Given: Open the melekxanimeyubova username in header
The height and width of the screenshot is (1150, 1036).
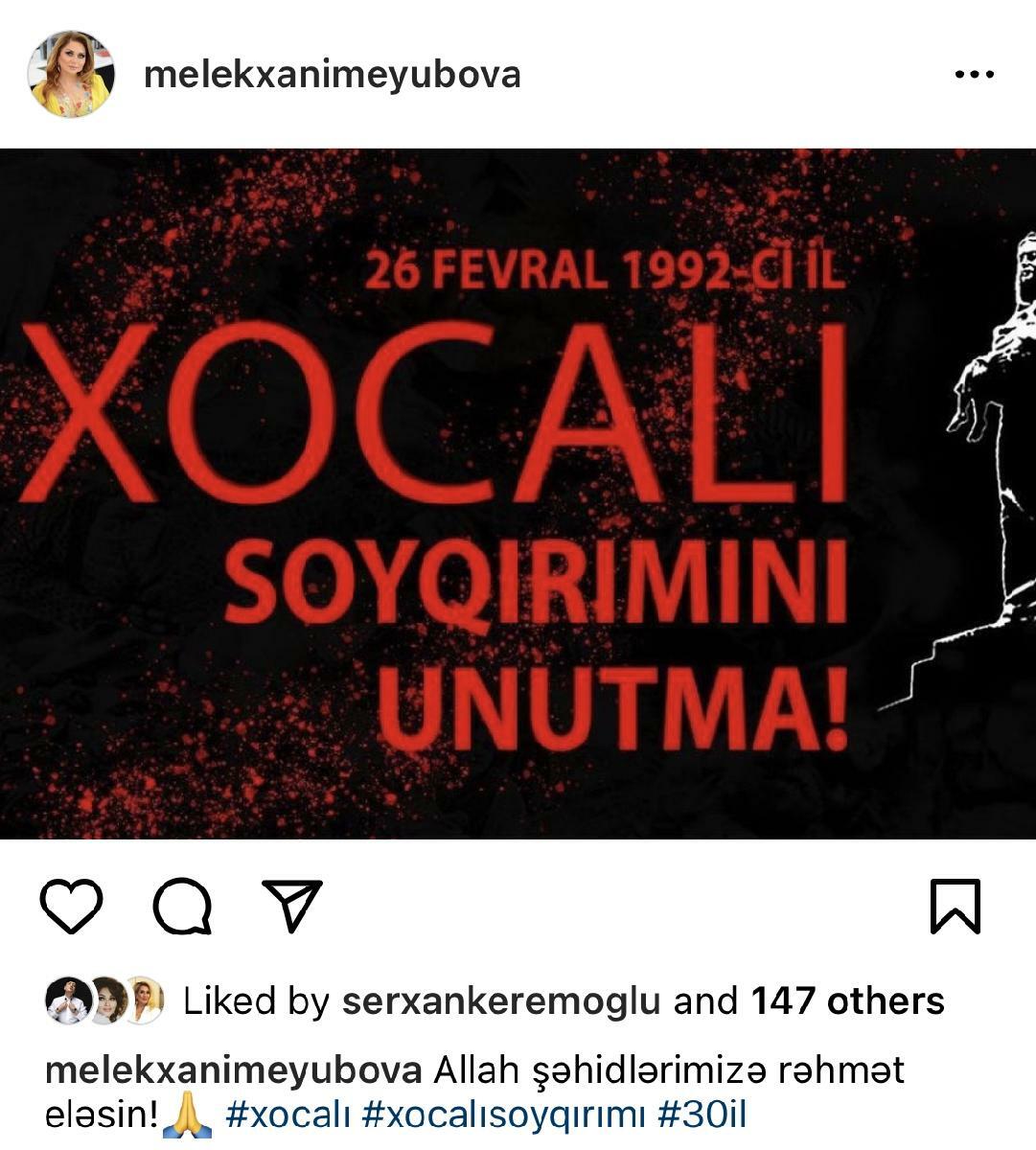Looking at the screenshot, I should 333,75.
